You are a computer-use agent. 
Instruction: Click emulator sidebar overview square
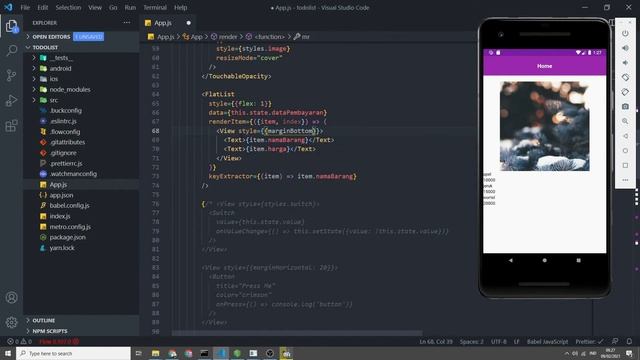tap(625, 165)
